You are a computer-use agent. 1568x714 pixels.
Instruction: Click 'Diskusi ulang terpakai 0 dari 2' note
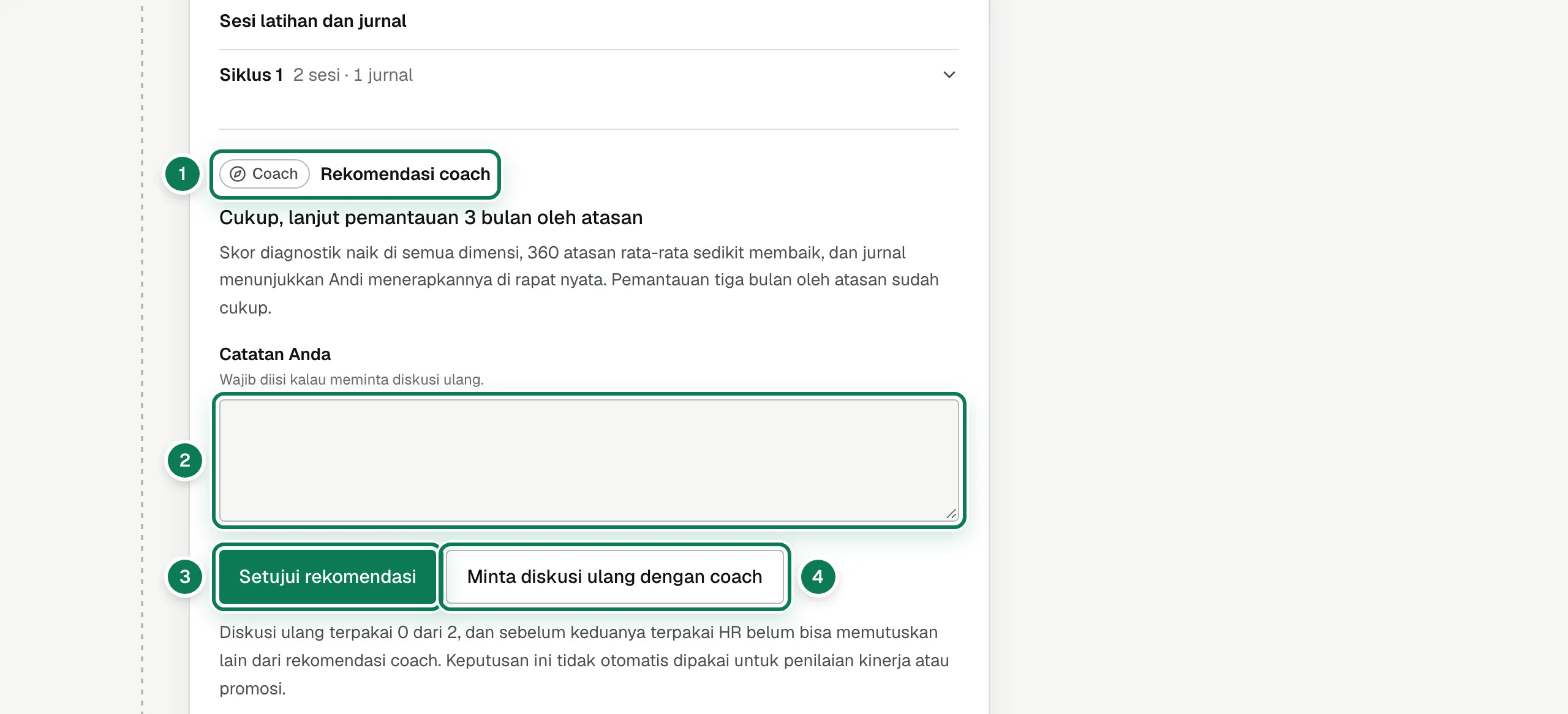click(585, 660)
